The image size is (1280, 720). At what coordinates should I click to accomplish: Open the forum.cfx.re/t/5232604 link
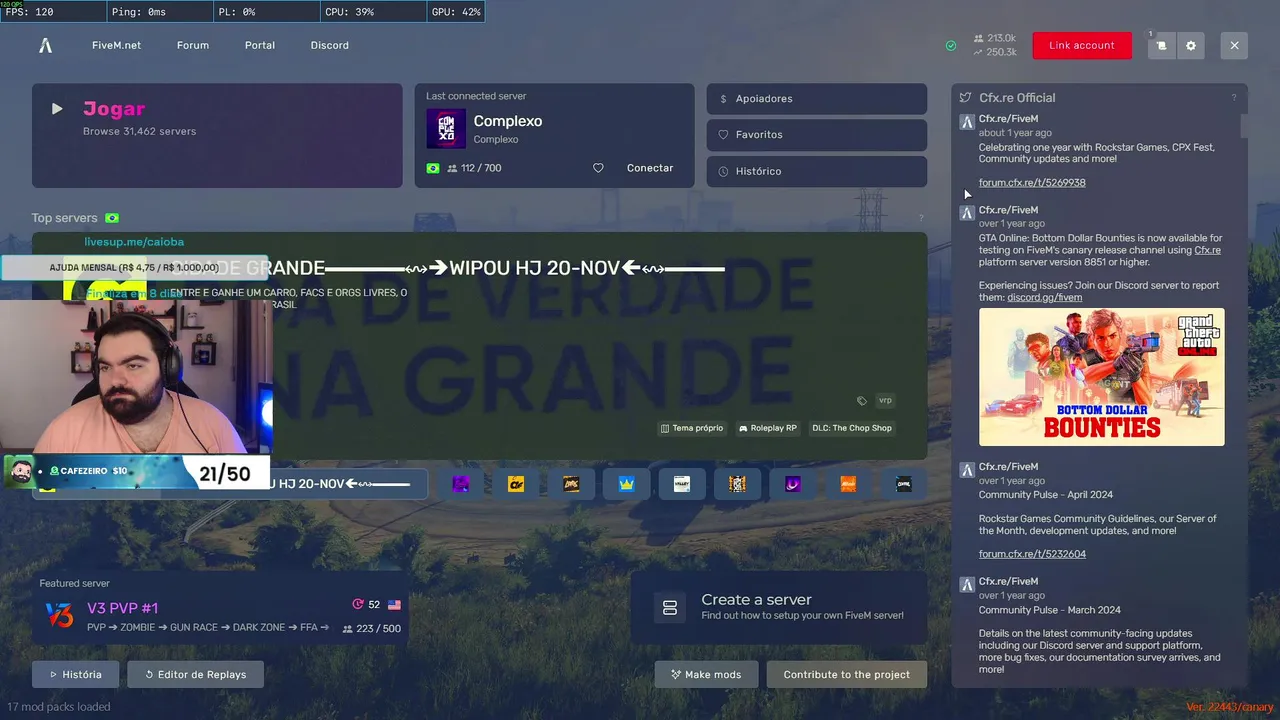1032,554
